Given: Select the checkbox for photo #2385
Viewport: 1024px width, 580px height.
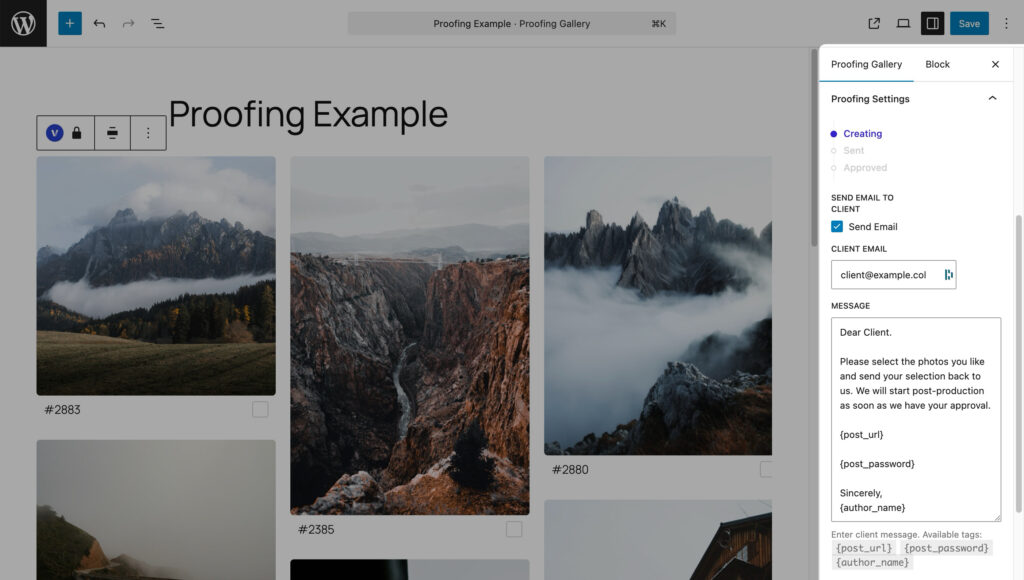Looking at the screenshot, I should [x=514, y=529].
